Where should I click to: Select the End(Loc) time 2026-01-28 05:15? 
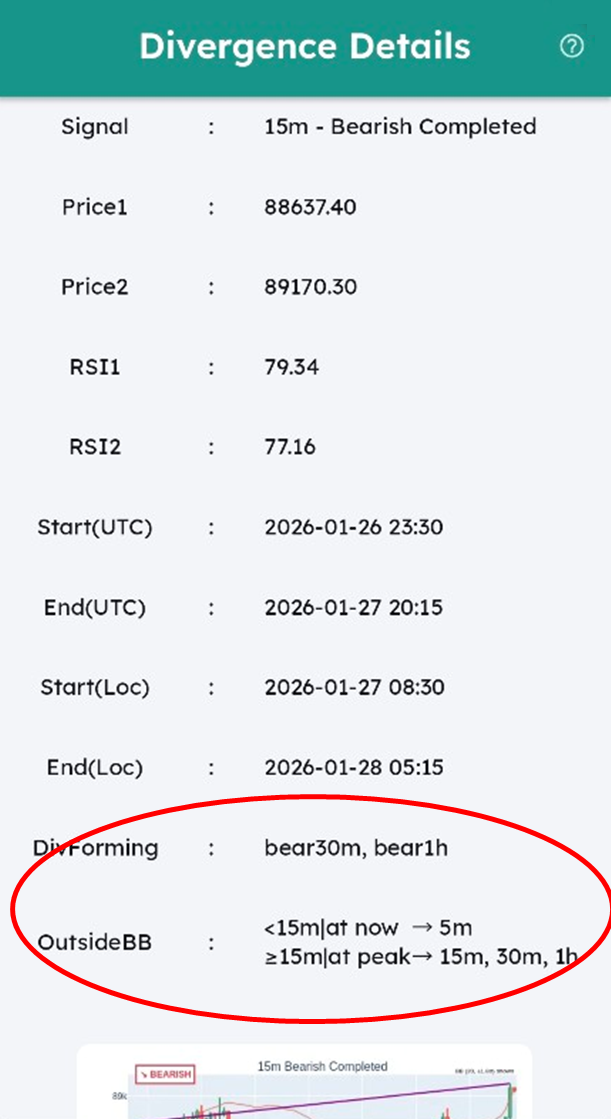click(x=354, y=767)
